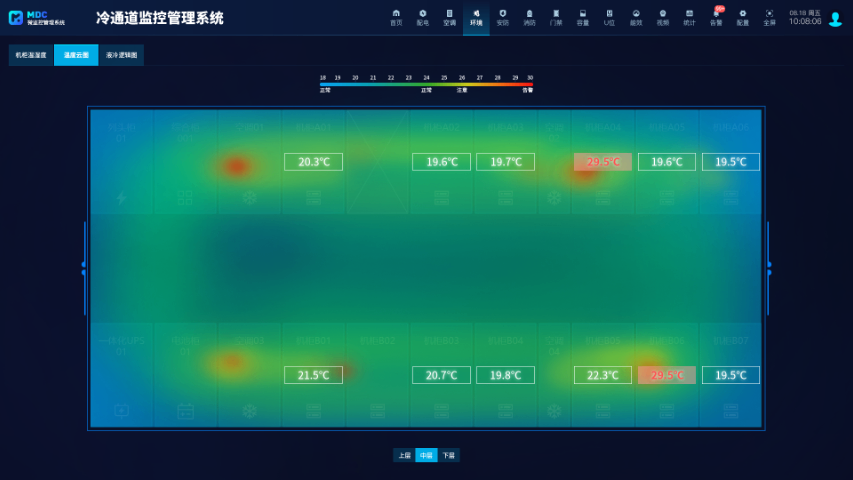
Task: Click the top row red 29.5°C temperature label
Action: click(x=602, y=162)
